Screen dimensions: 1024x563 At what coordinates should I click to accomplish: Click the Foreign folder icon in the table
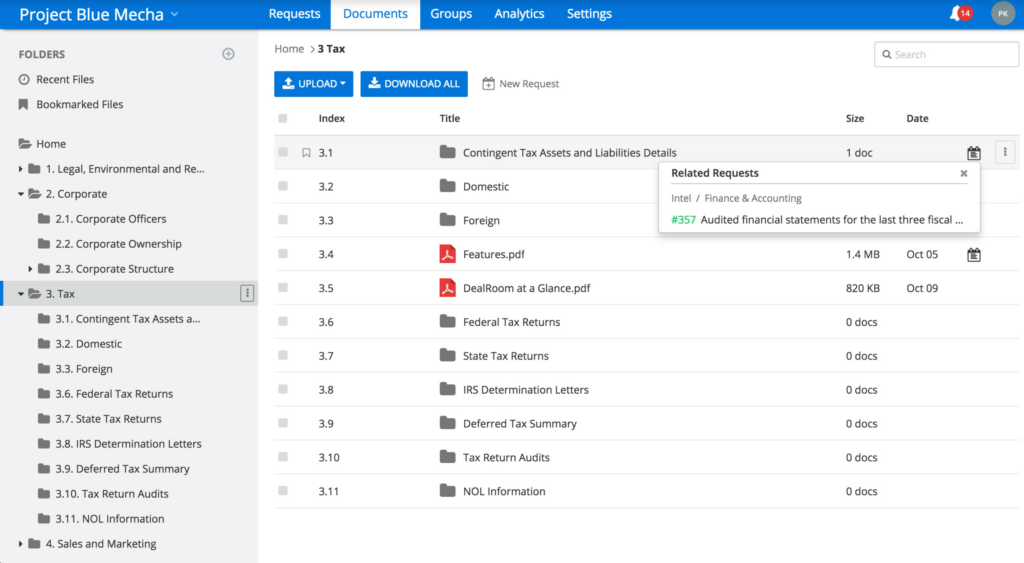coord(447,220)
